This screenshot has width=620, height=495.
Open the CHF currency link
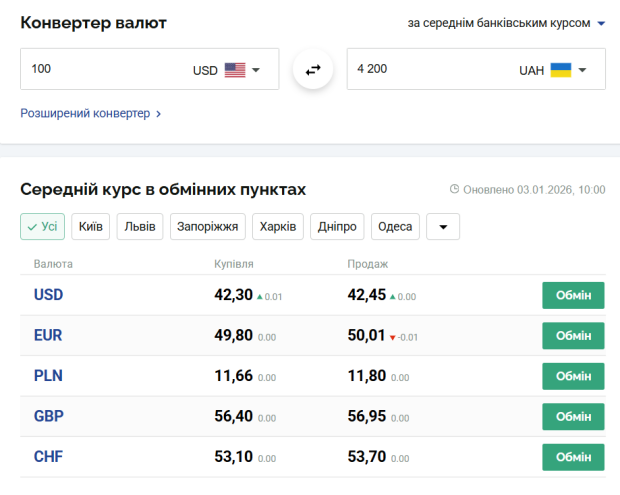tap(48, 457)
